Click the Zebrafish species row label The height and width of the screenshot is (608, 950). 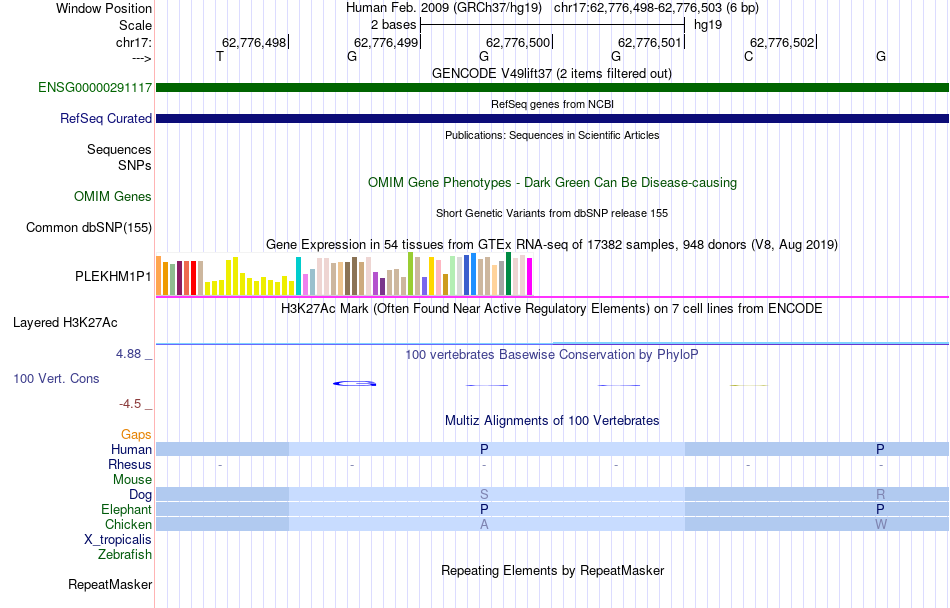click(125, 554)
